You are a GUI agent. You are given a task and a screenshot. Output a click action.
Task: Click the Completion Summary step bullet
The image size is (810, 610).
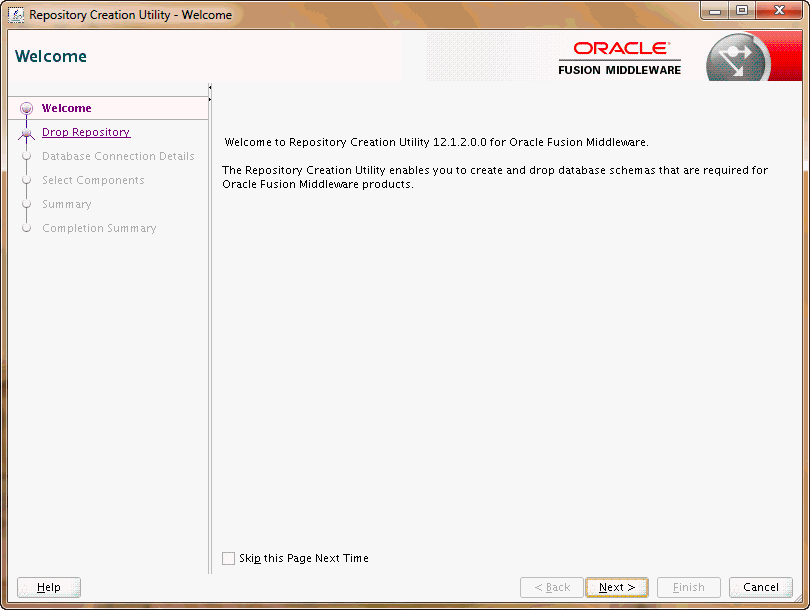click(x=26, y=228)
